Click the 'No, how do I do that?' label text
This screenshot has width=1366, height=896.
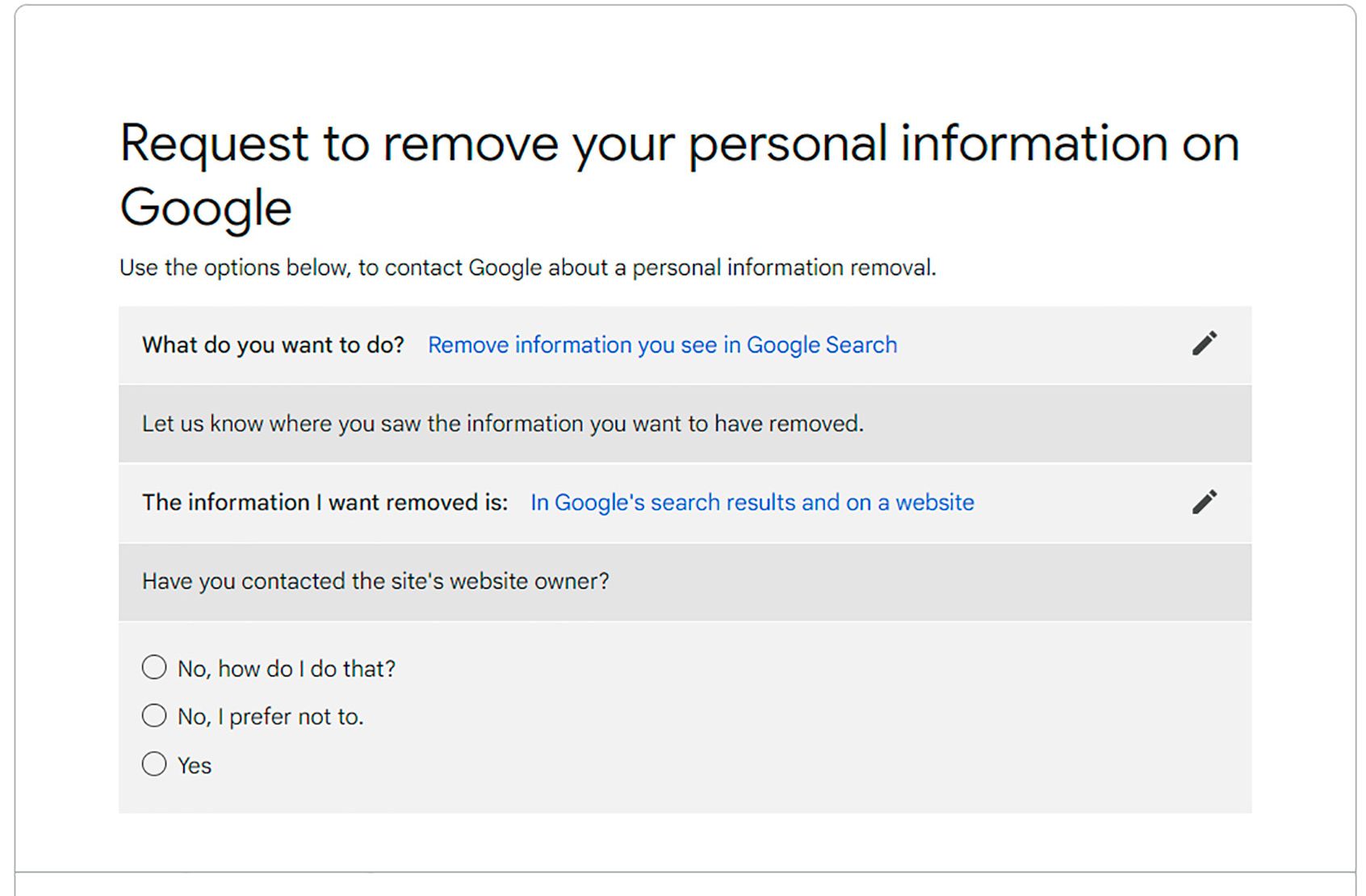287,669
